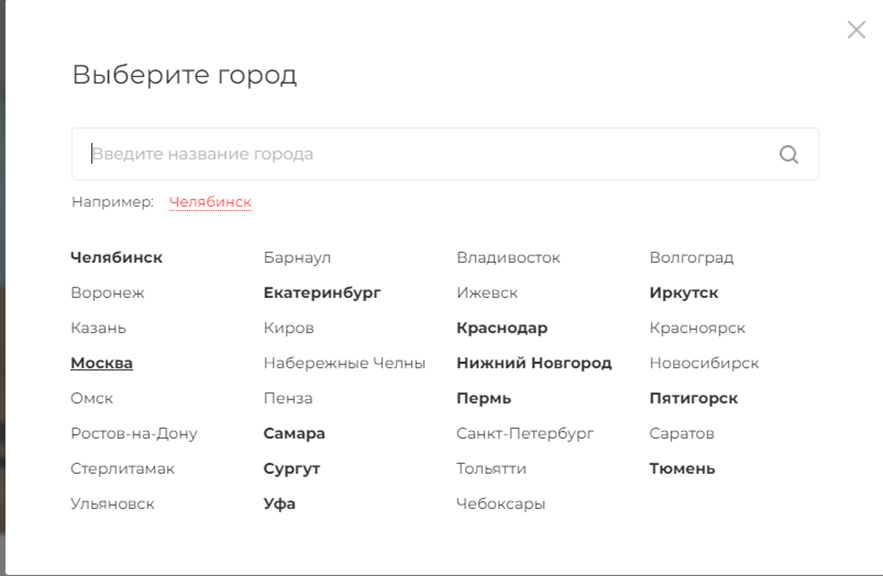Screen dimensions: 883x576
Task: Choose Сургут
Action: point(292,469)
